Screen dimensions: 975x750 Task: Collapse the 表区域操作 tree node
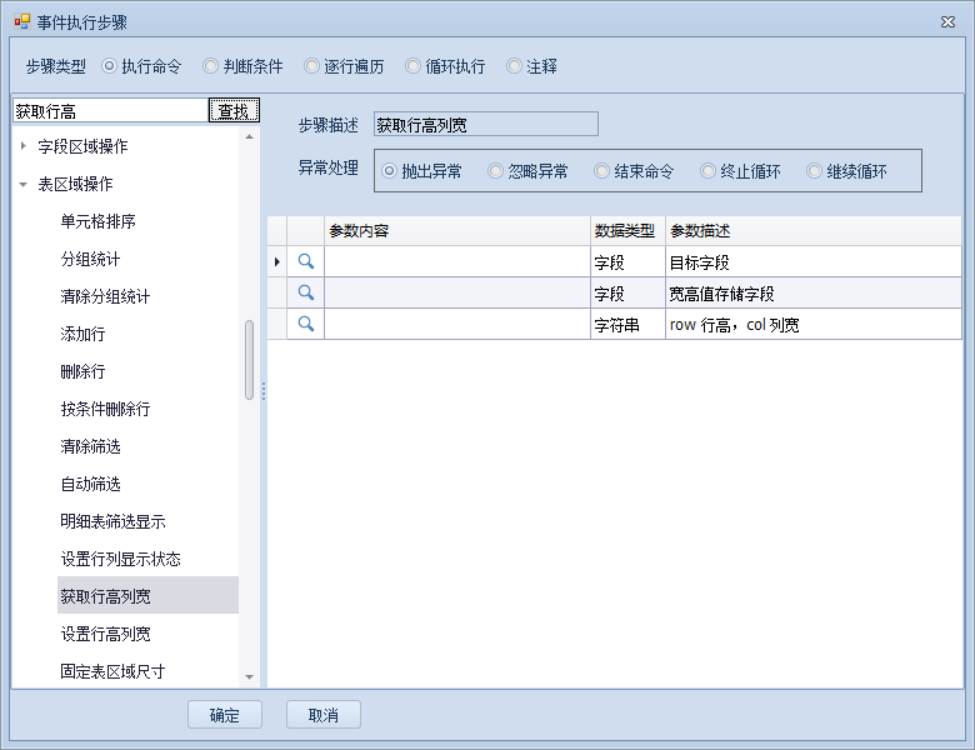[x=23, y=185]
